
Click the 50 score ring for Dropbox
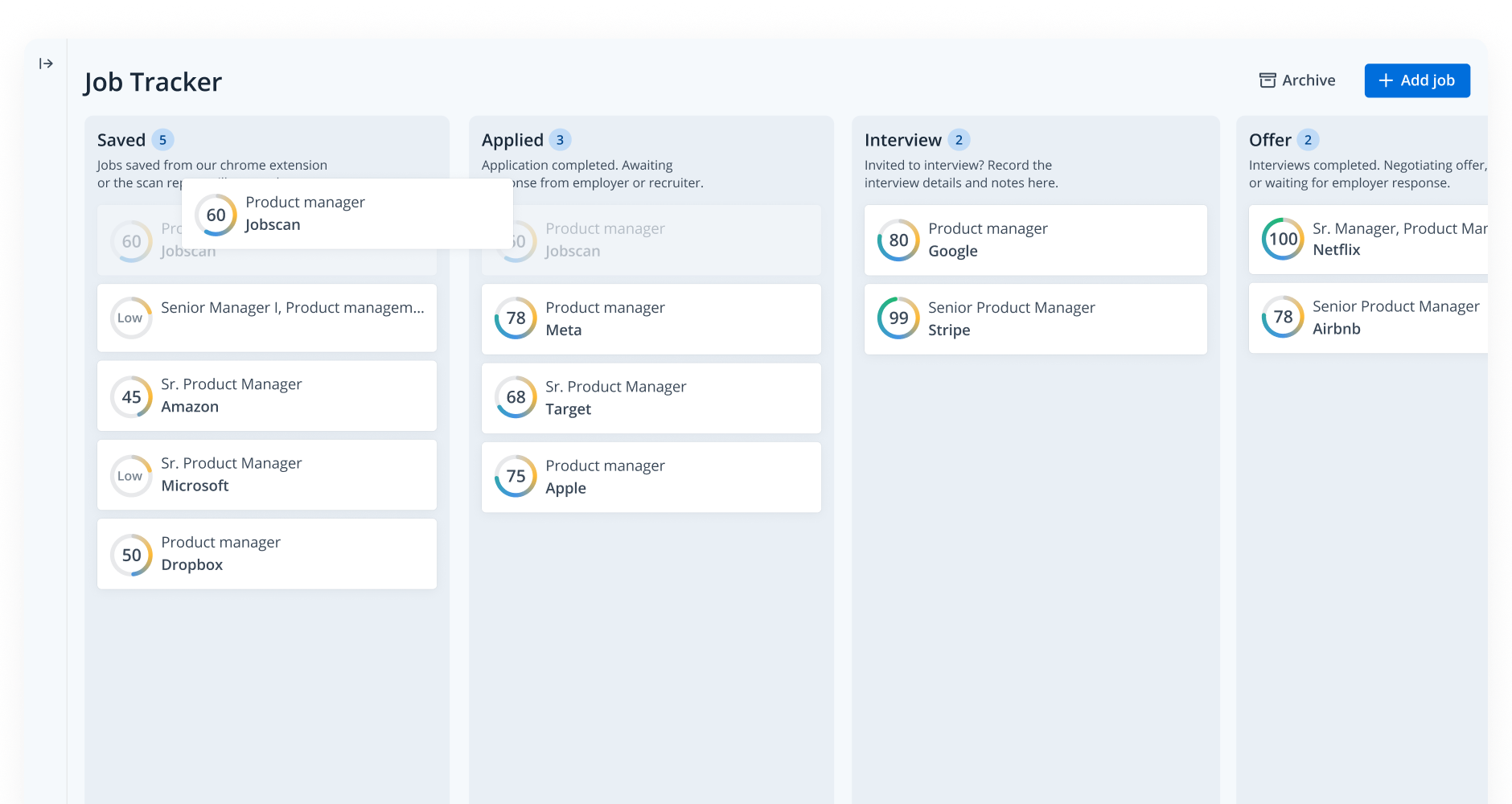131,556
